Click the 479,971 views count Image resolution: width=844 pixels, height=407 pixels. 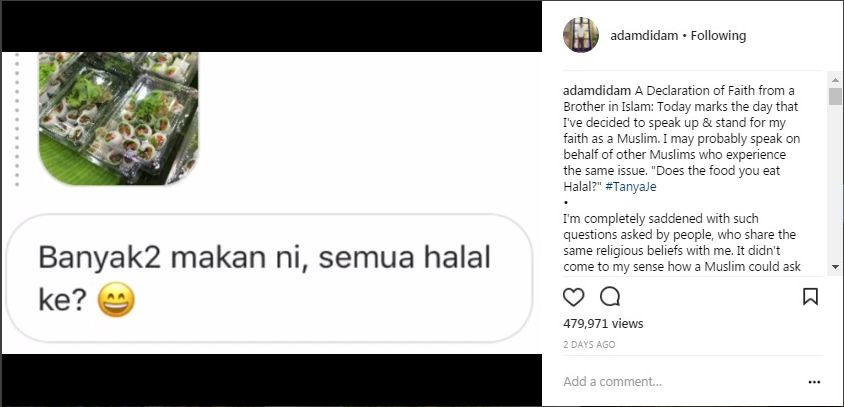point(603,324)
